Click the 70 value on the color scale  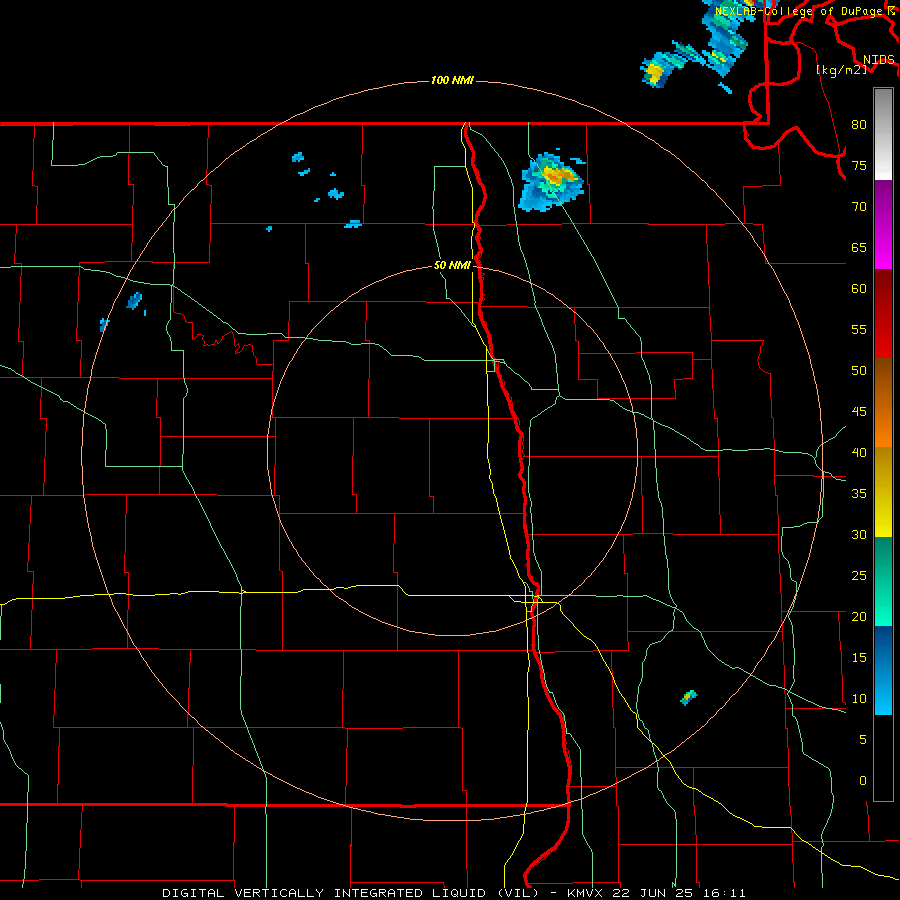(x=859, y=207)
